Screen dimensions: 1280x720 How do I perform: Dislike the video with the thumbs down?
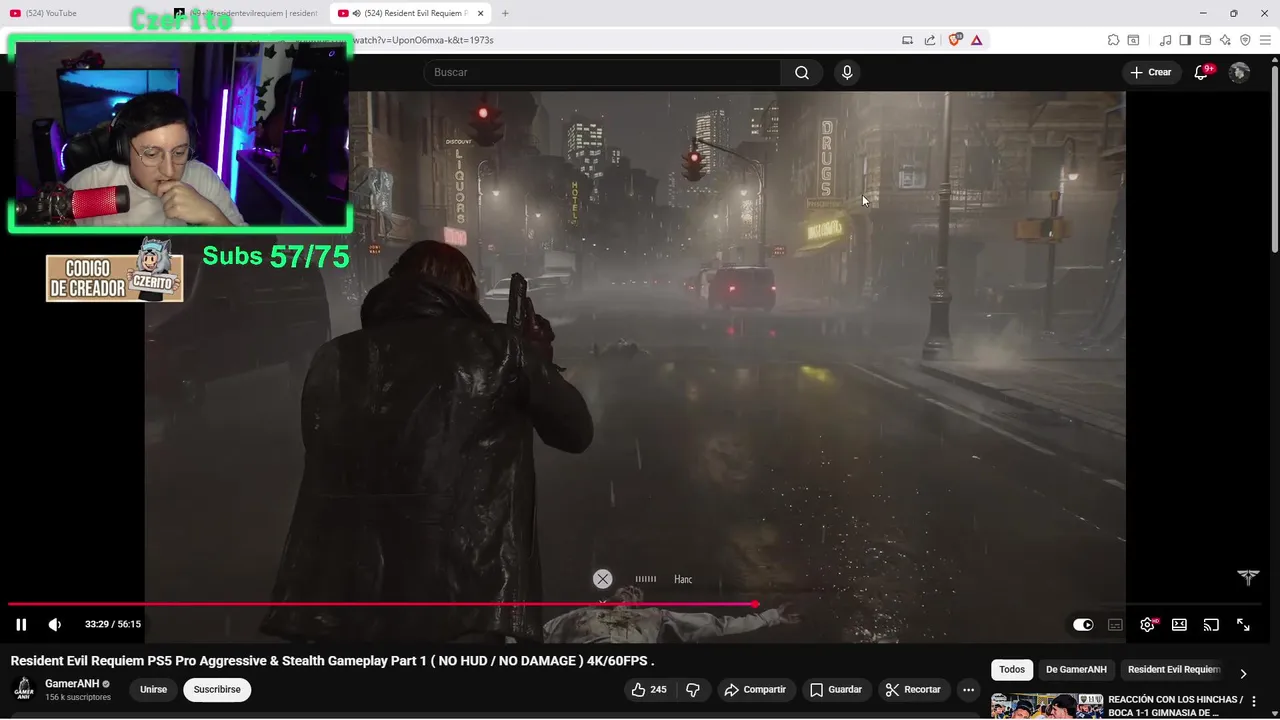tap(693, 689)
